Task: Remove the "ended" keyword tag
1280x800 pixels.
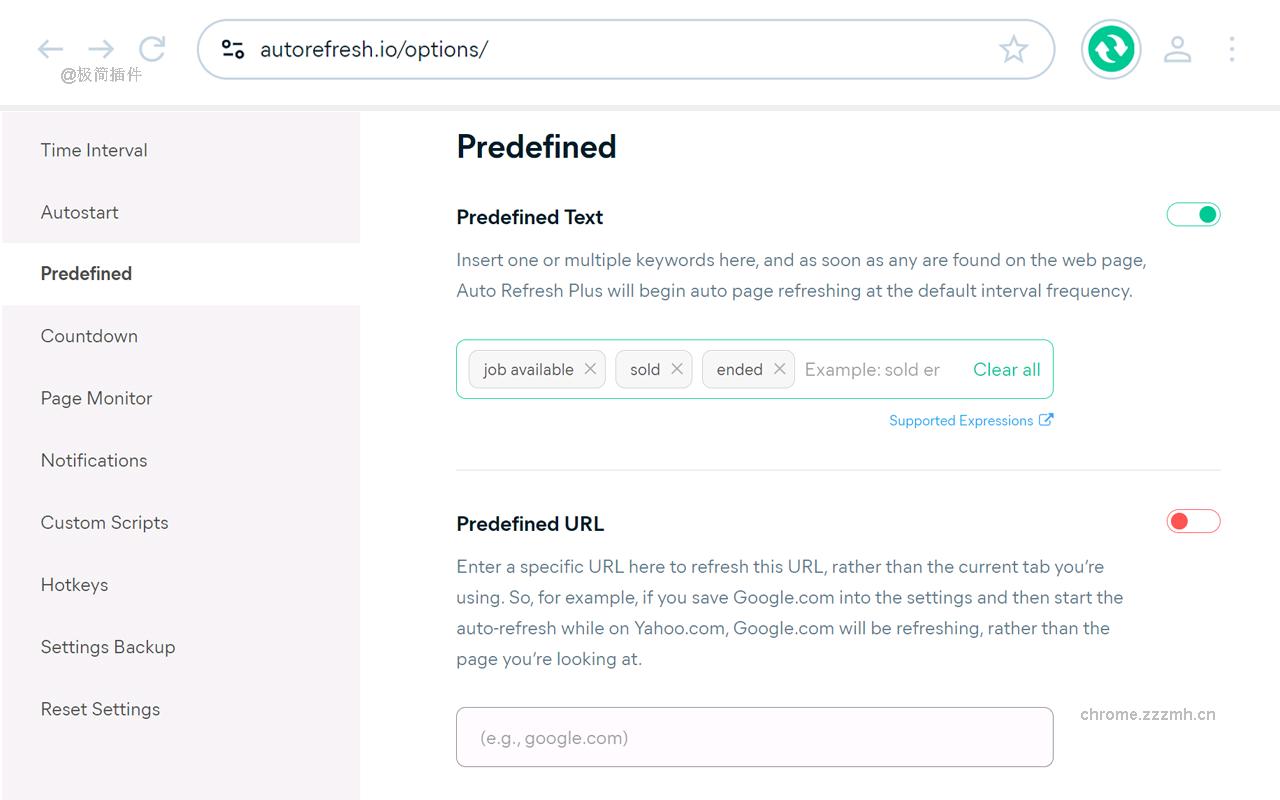Action: pyautogui.click(x=780, y=369)
